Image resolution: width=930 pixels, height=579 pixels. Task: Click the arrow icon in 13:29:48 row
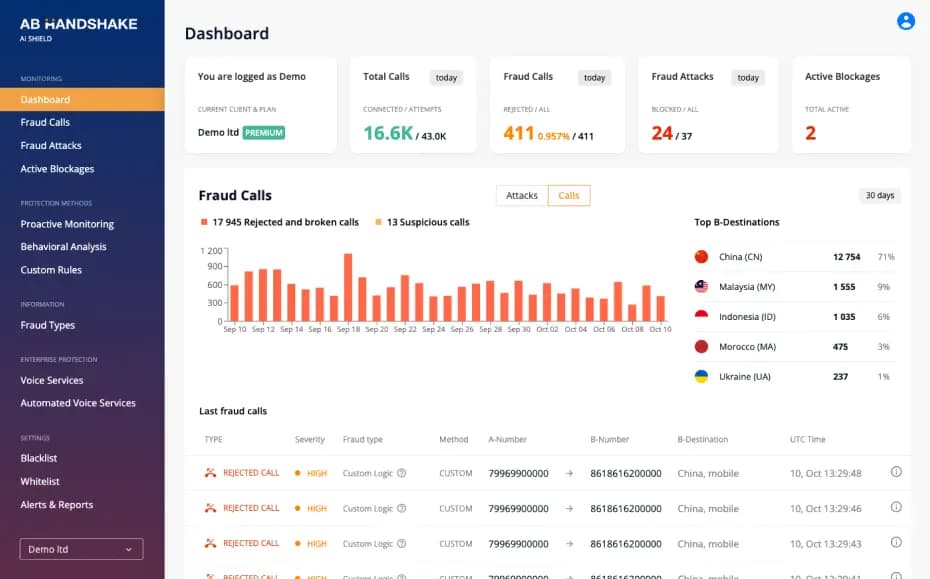[569, 473]
